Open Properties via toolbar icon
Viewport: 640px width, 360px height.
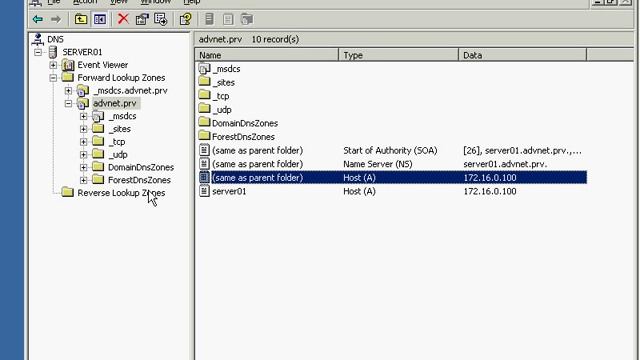coord(142,19)
